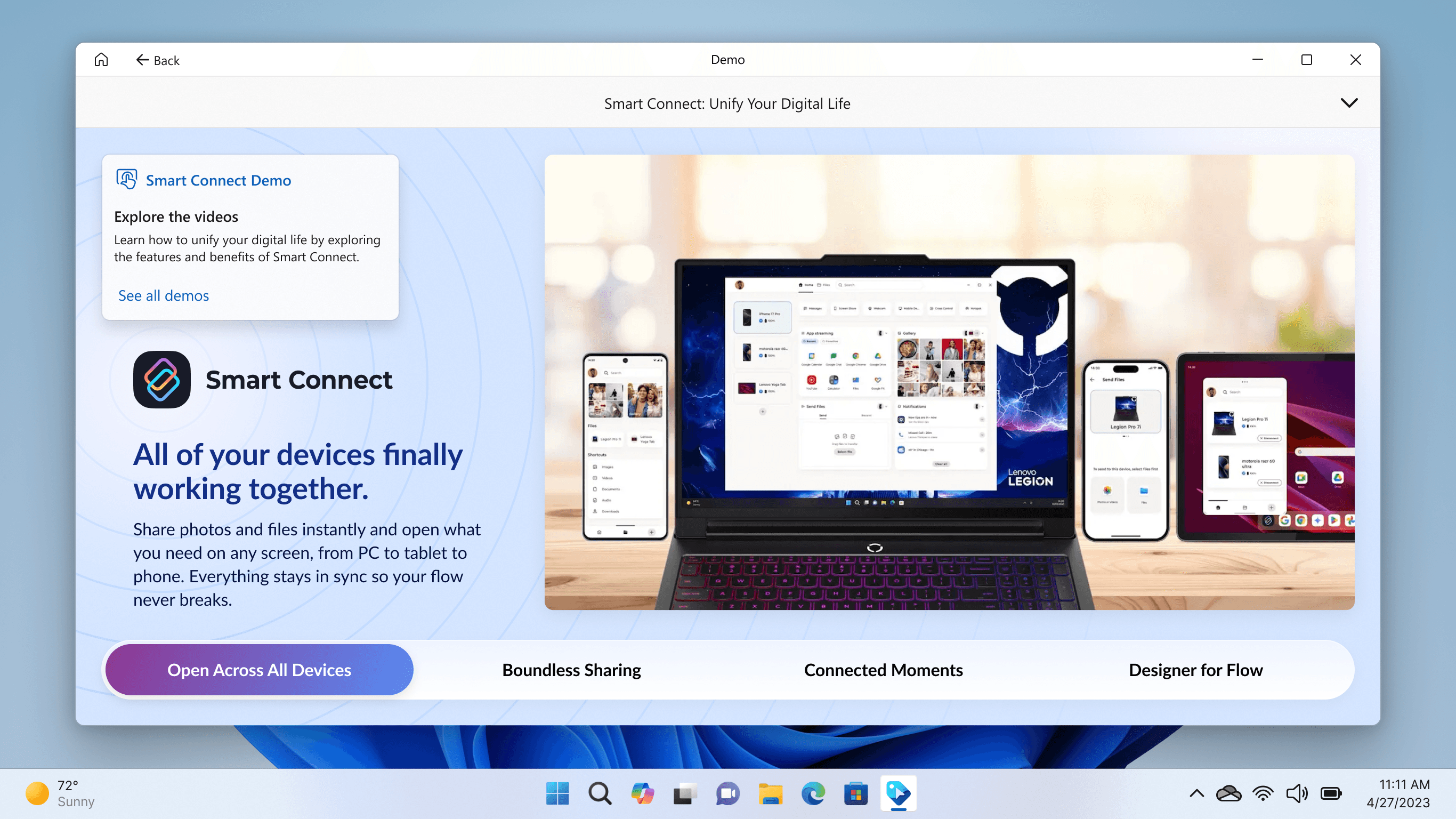Open the Windows Start menu
Screen dimensions: 1456x819
point(557,793)
